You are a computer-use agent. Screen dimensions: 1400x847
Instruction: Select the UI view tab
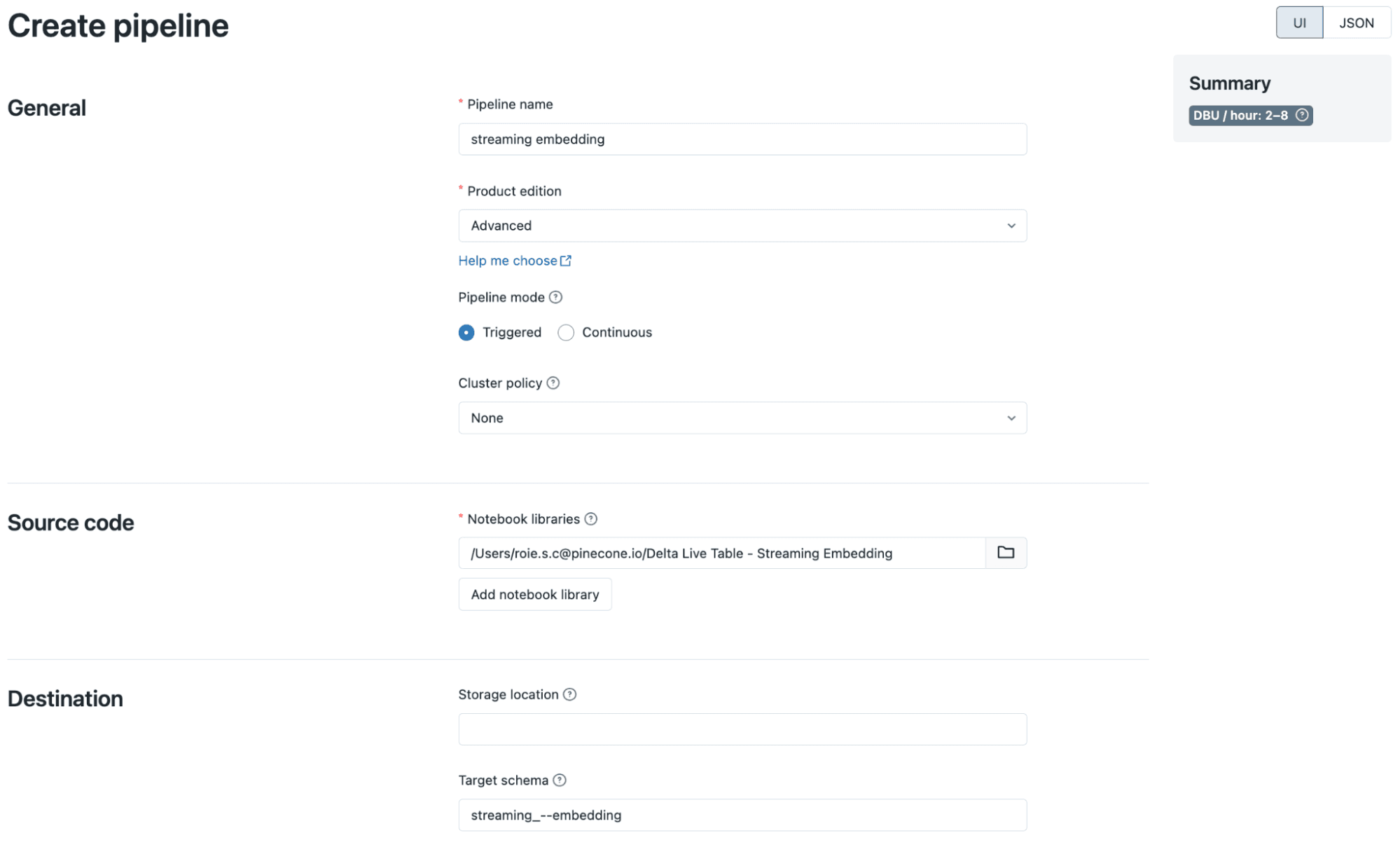[x=1299, y=22]
